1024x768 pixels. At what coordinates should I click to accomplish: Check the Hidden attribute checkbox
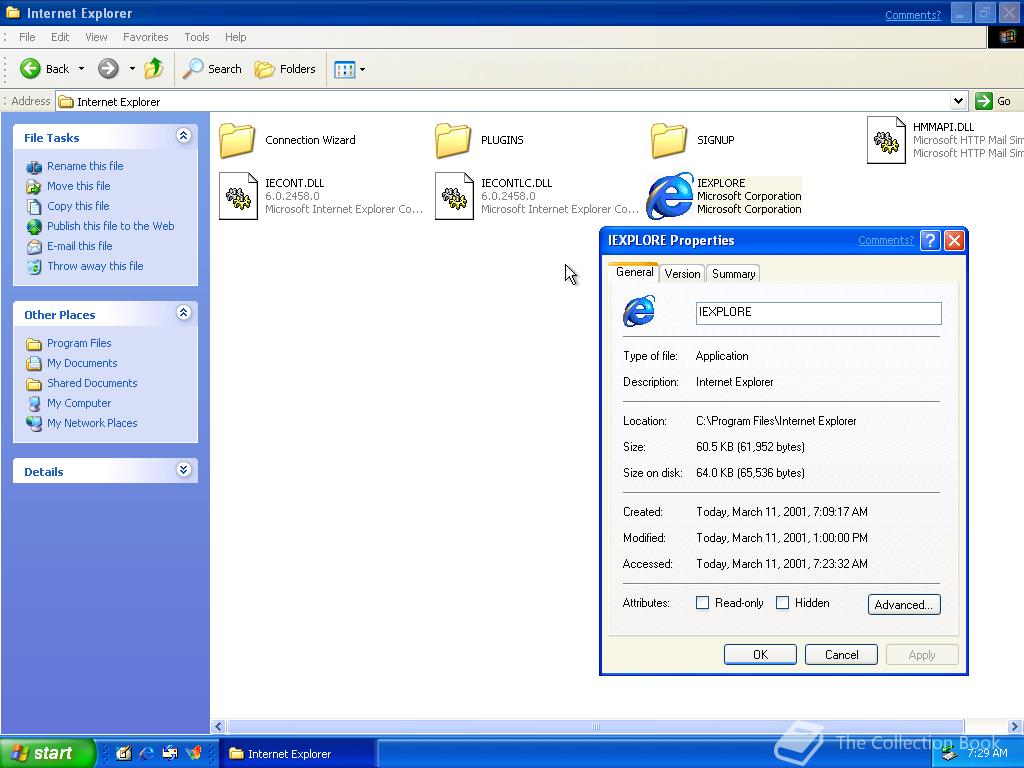tap(783, 603)
